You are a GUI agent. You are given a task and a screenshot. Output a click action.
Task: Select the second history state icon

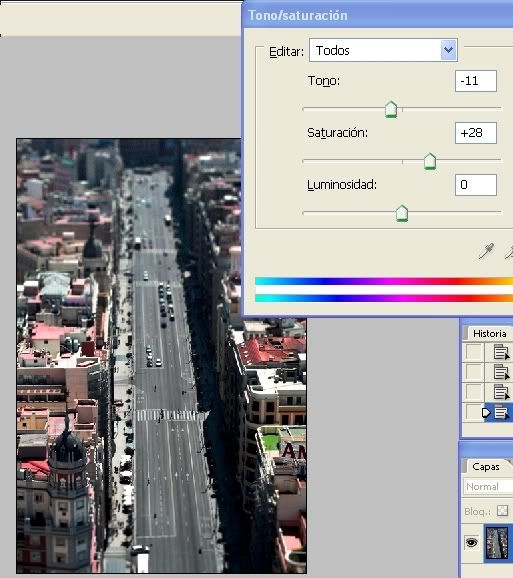[x=501, y=372]
